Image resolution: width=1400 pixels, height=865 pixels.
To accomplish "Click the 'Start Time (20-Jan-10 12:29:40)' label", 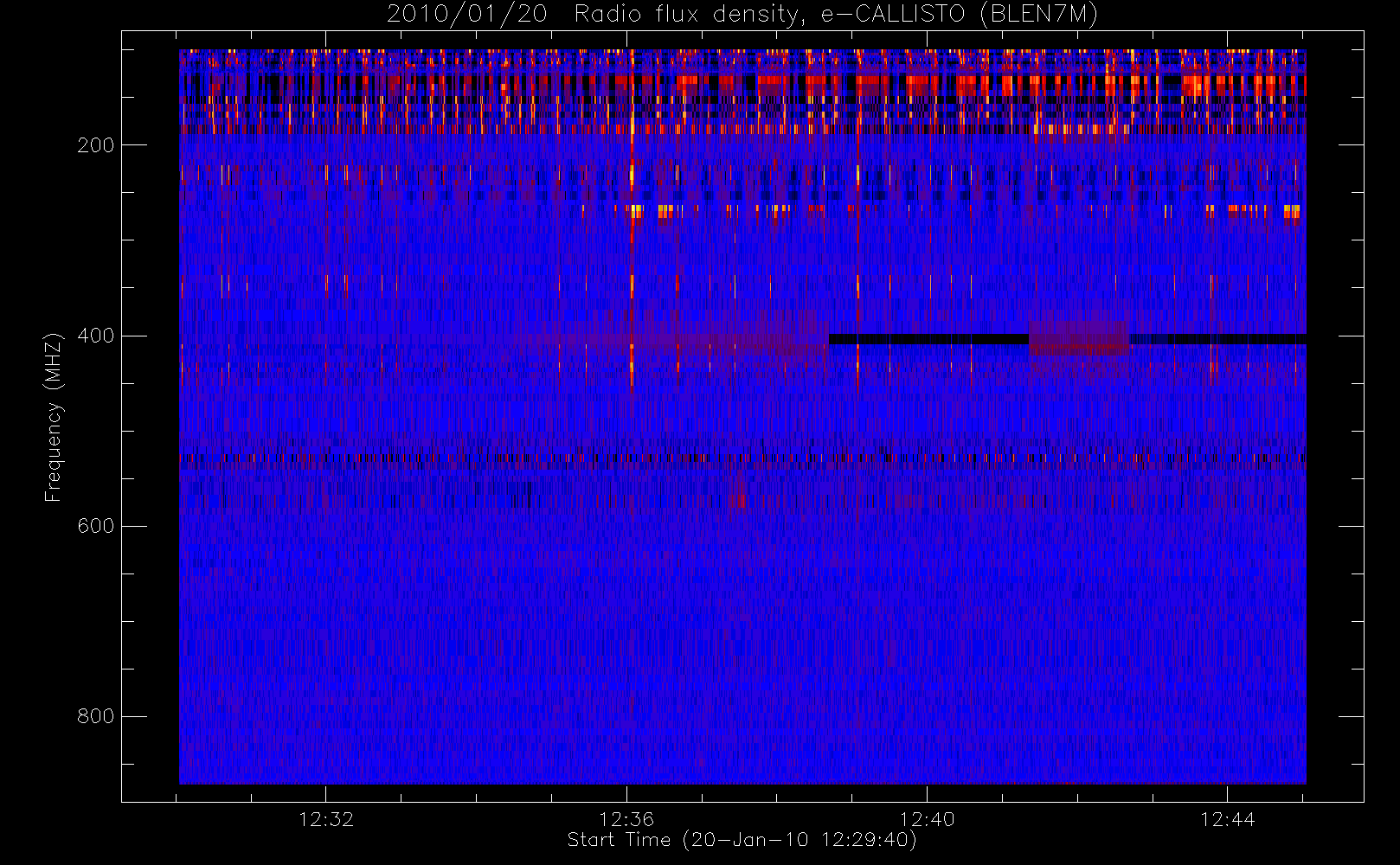I will pyautogui.click(x=742, y=840).
